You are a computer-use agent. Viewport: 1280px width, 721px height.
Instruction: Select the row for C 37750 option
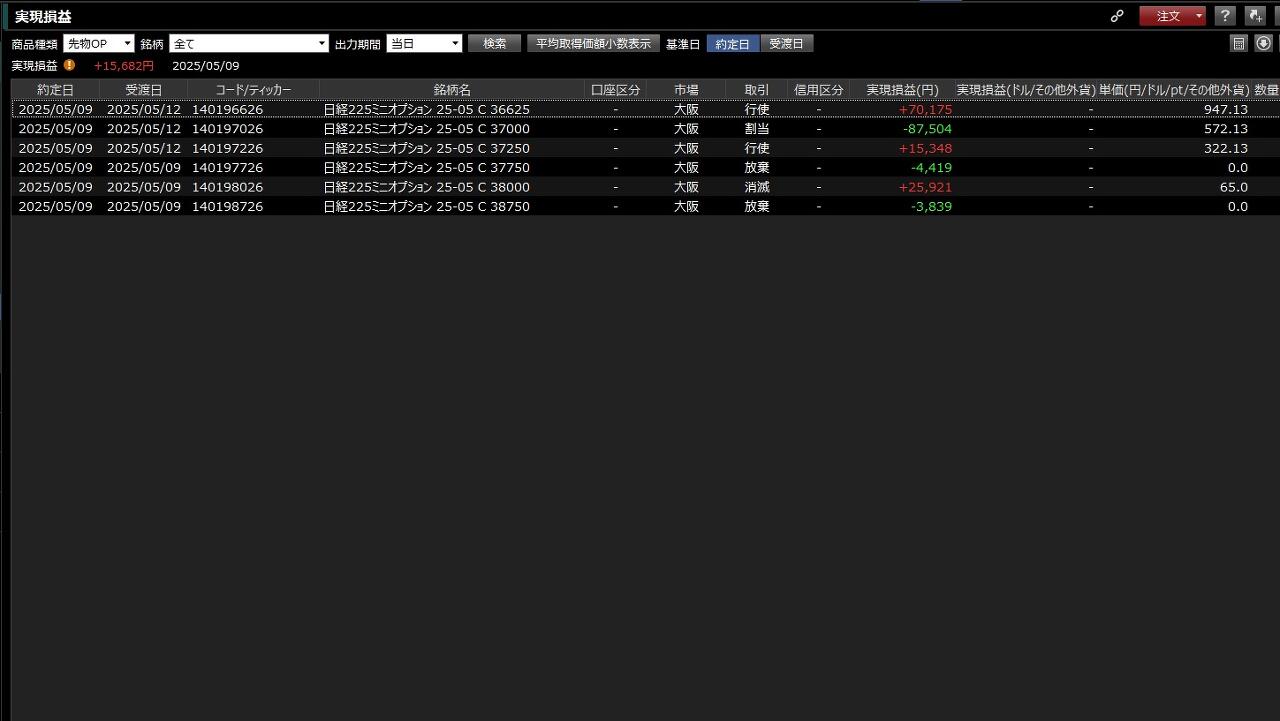(x=646, y=168)
